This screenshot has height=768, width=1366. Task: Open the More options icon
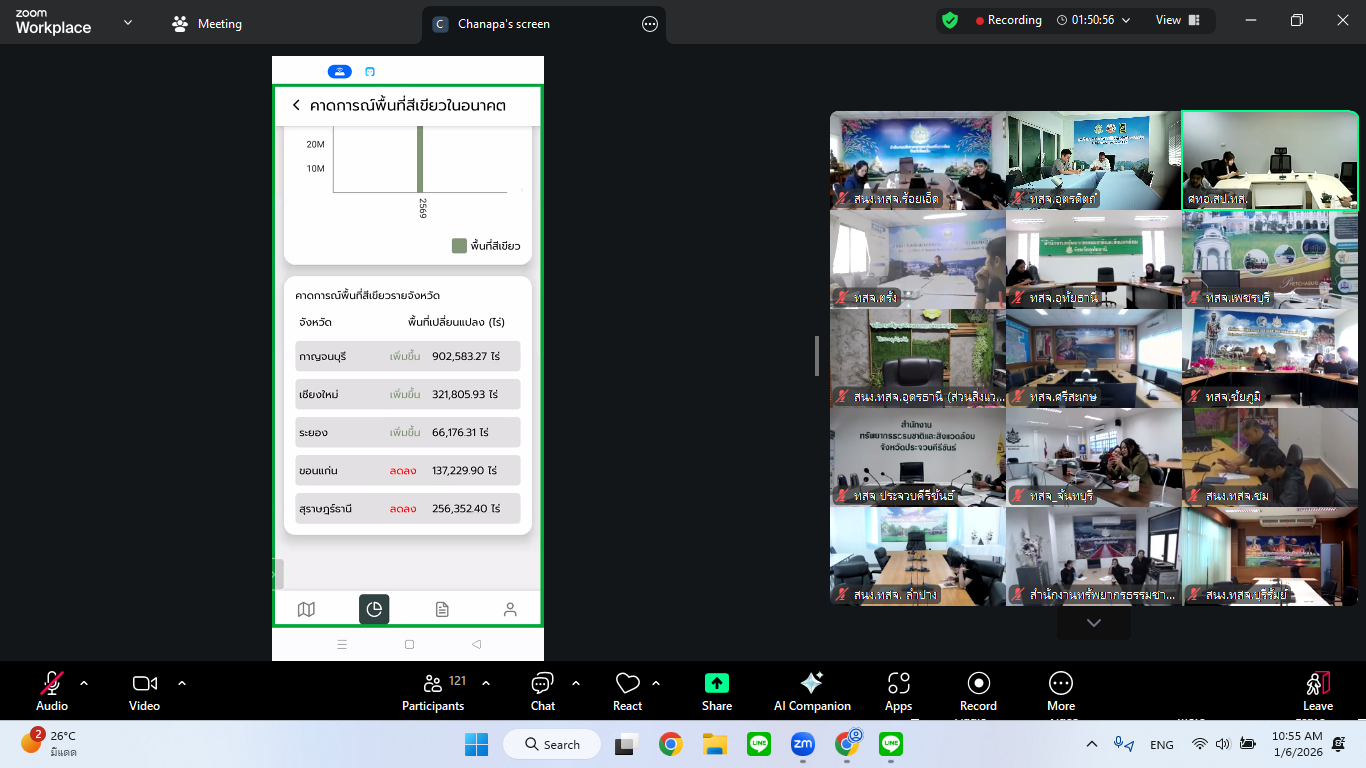[x=1061, y=690]
